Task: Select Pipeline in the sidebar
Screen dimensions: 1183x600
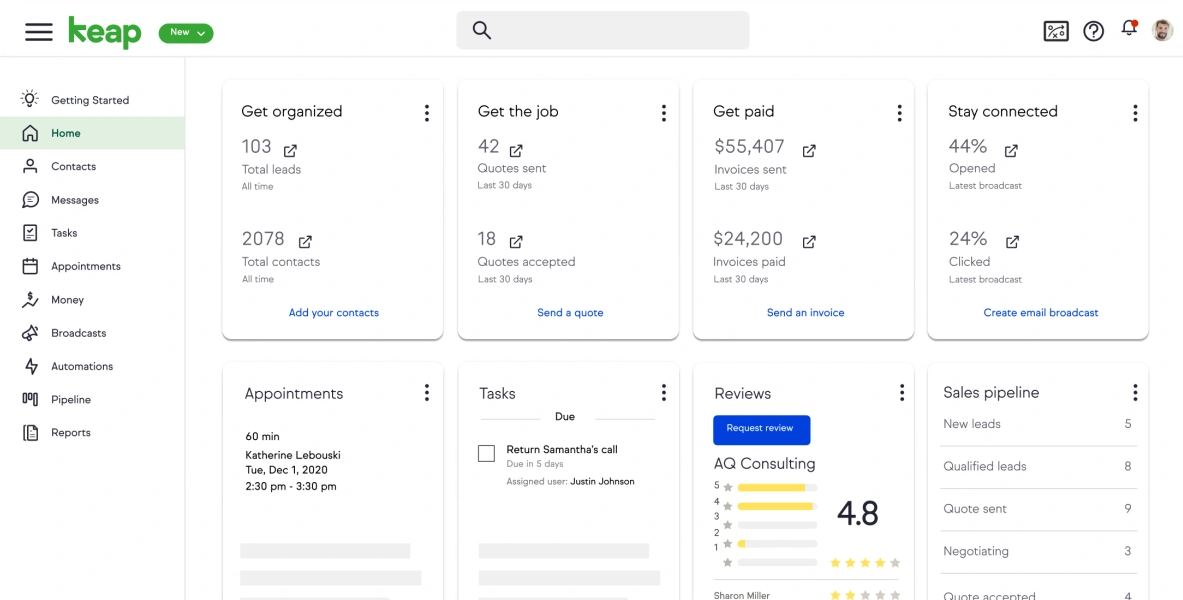Action: pyautogui.click(x=70, y=400)
